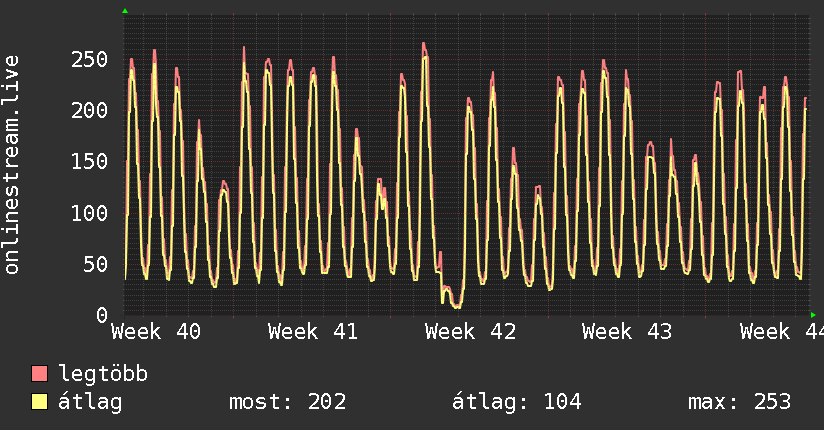Viewport: 824px width, 430px height.
Task: Click the Week 40 axis label
Action: [x=156, y=332]
